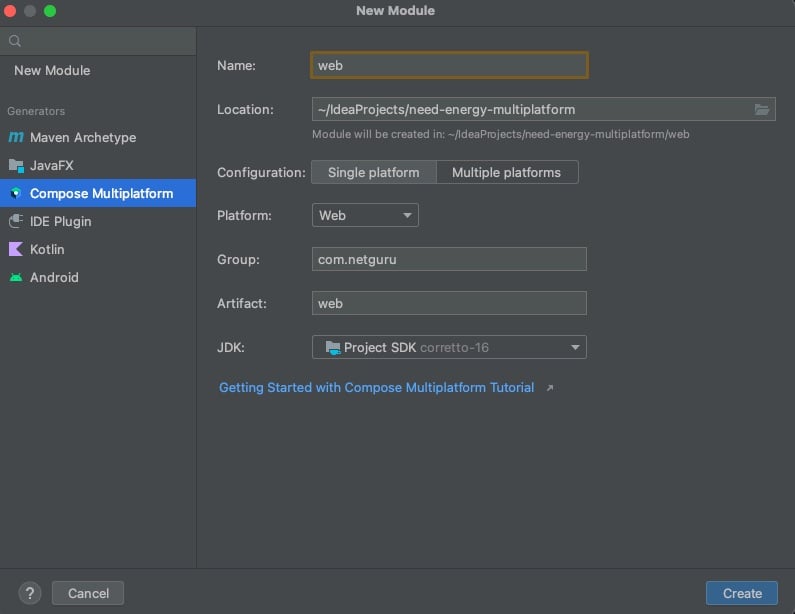The width and height of the screenshot is (795, 614).
Task: Expand the JDK Project SDK dropdown
Action: (x=449, y=347)
